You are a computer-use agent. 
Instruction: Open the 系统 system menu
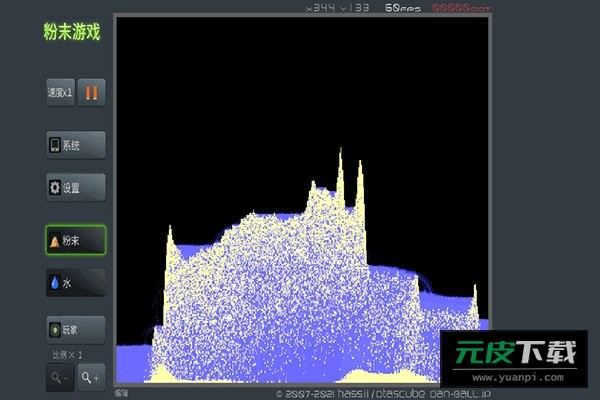point(76,145)
